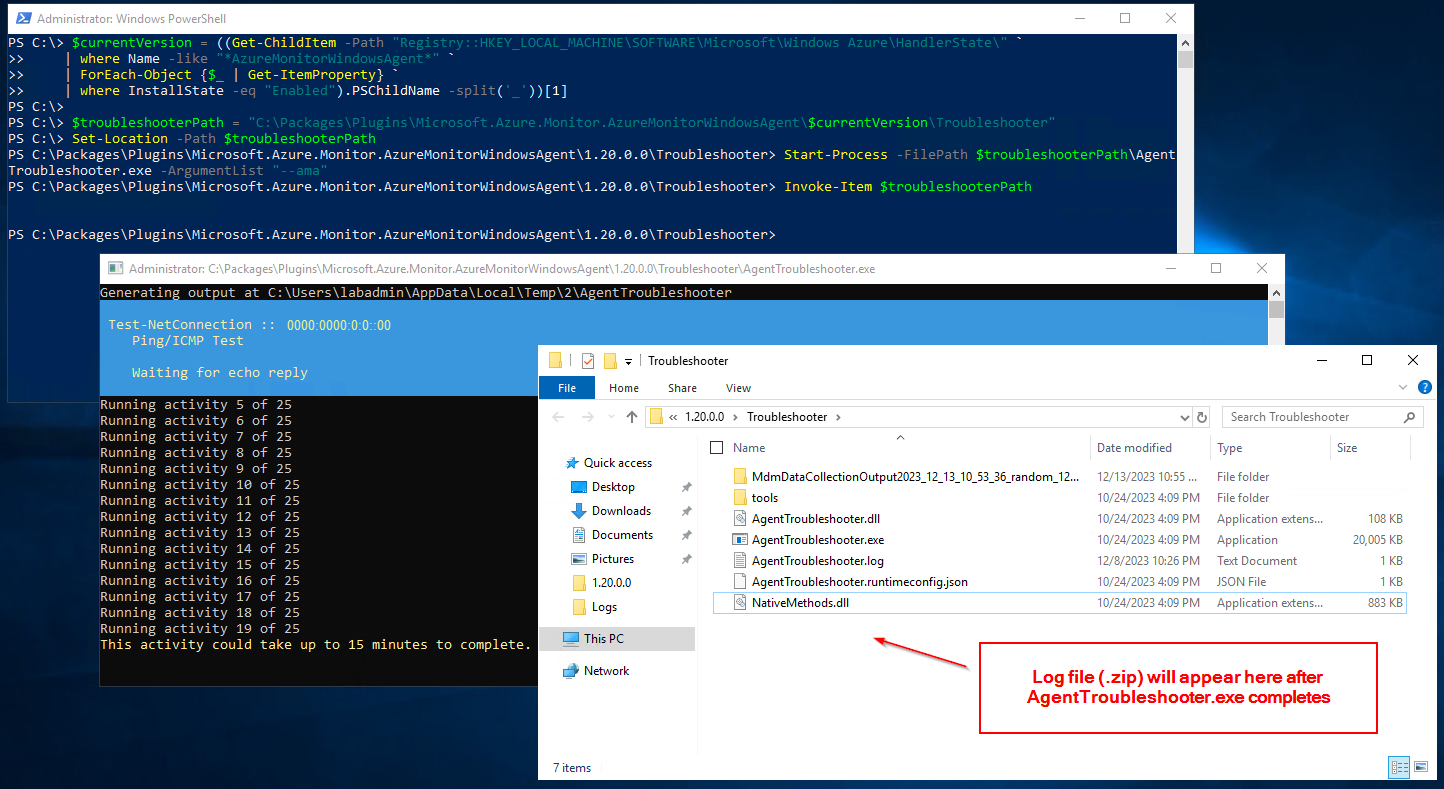Click the 883 KB size cell
Viewport: 1444px width, 789px height.
[1383, 603]
